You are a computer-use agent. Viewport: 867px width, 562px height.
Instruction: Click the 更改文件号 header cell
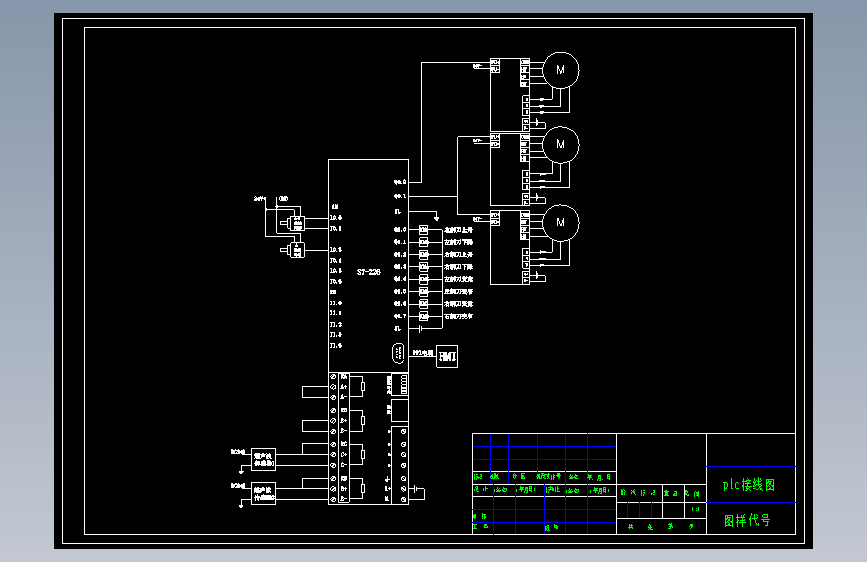click(x=549, y=476)
